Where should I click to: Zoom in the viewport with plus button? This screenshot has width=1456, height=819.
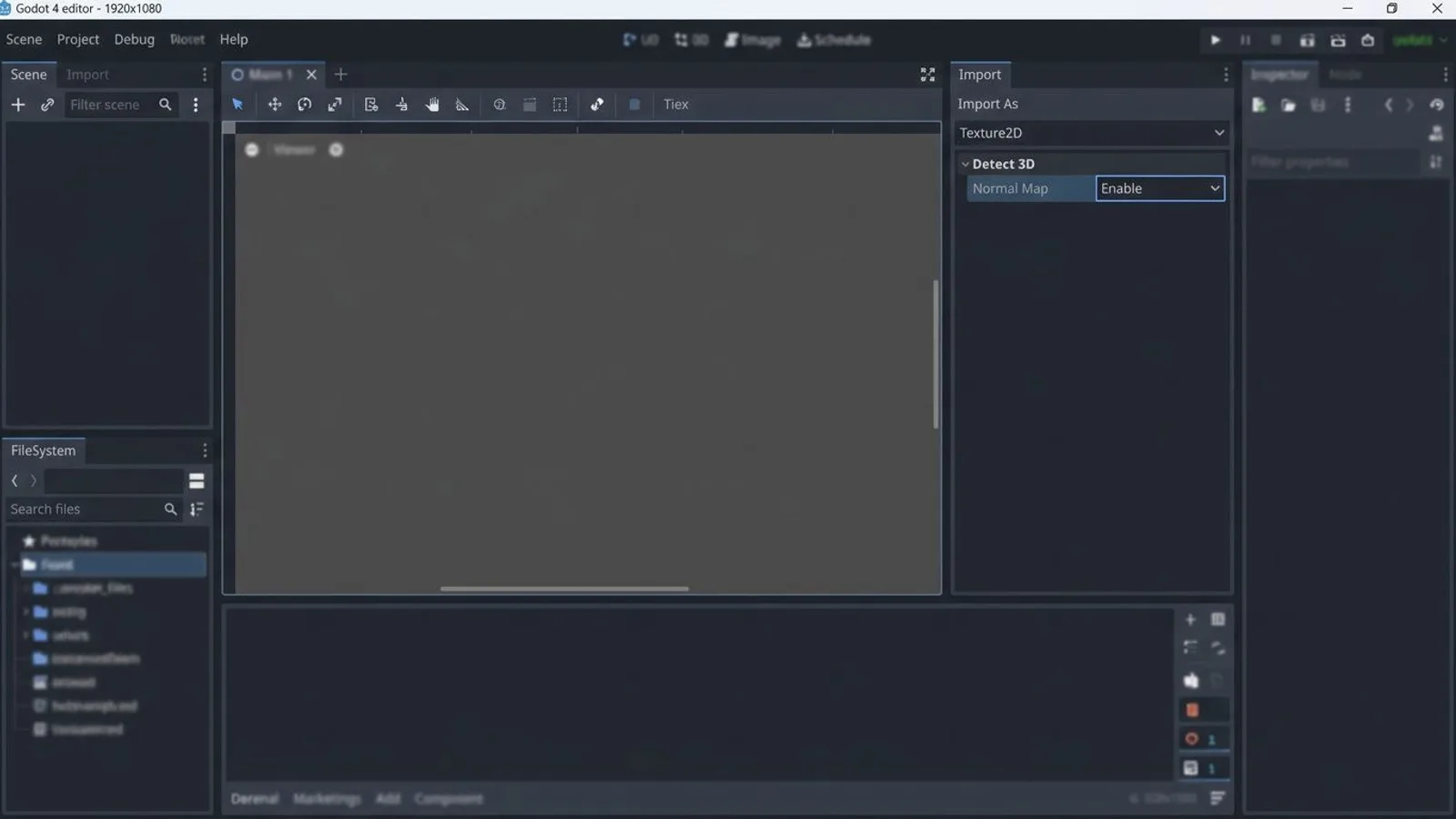coord(336,149)
